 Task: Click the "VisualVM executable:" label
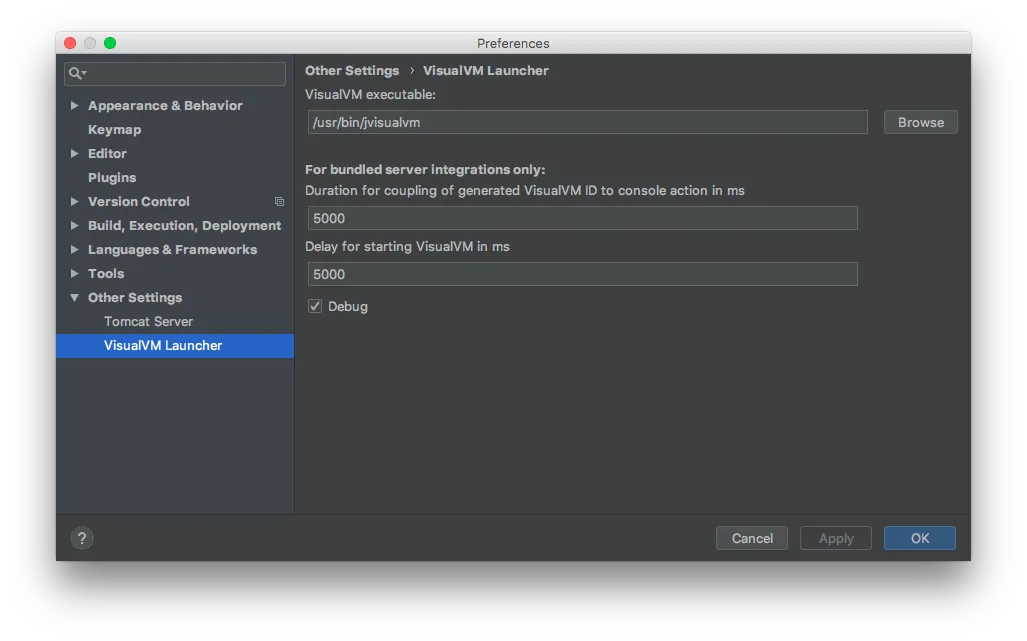tap(370, 94)
